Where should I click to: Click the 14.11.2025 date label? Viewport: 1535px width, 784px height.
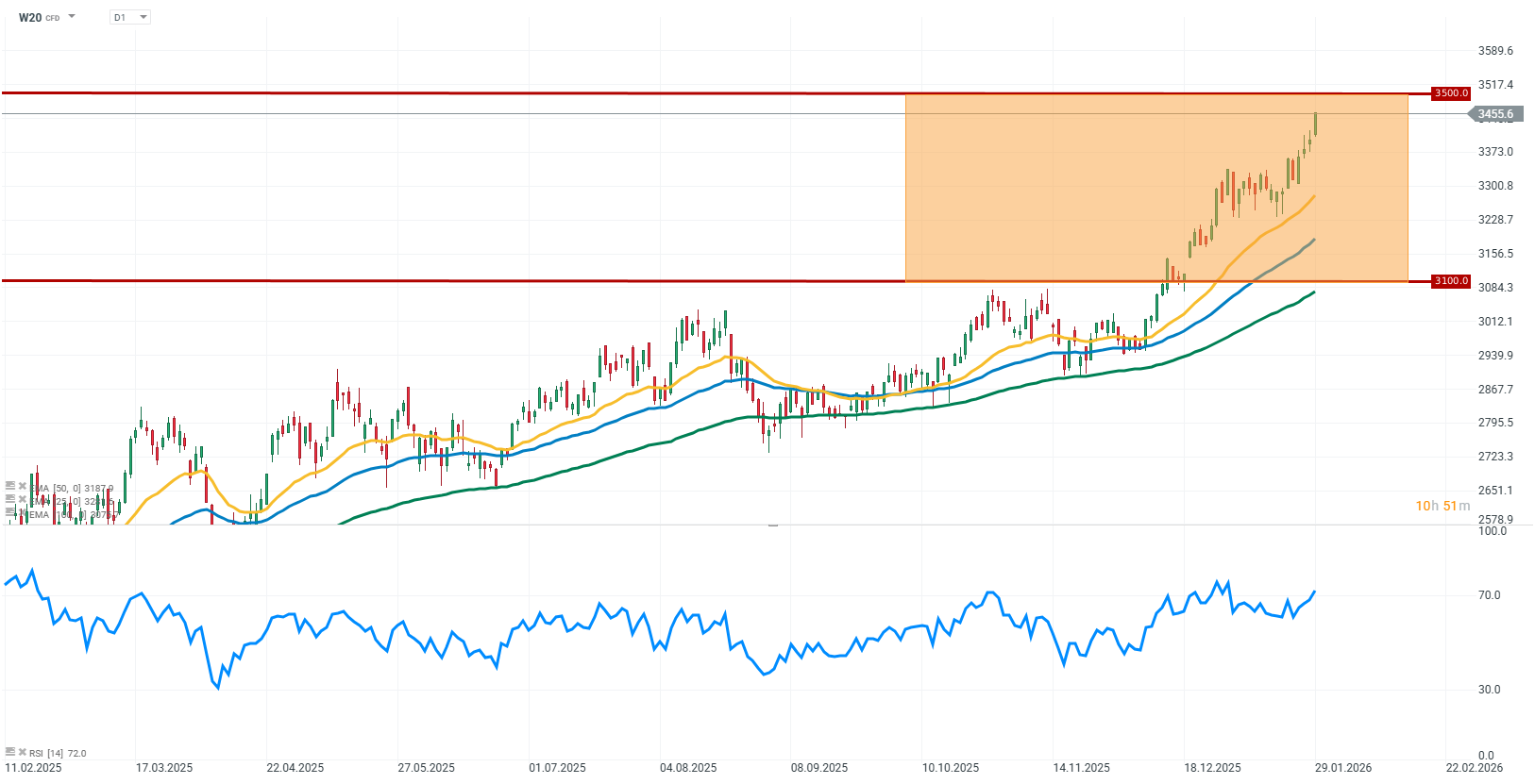click(1082, 768)
